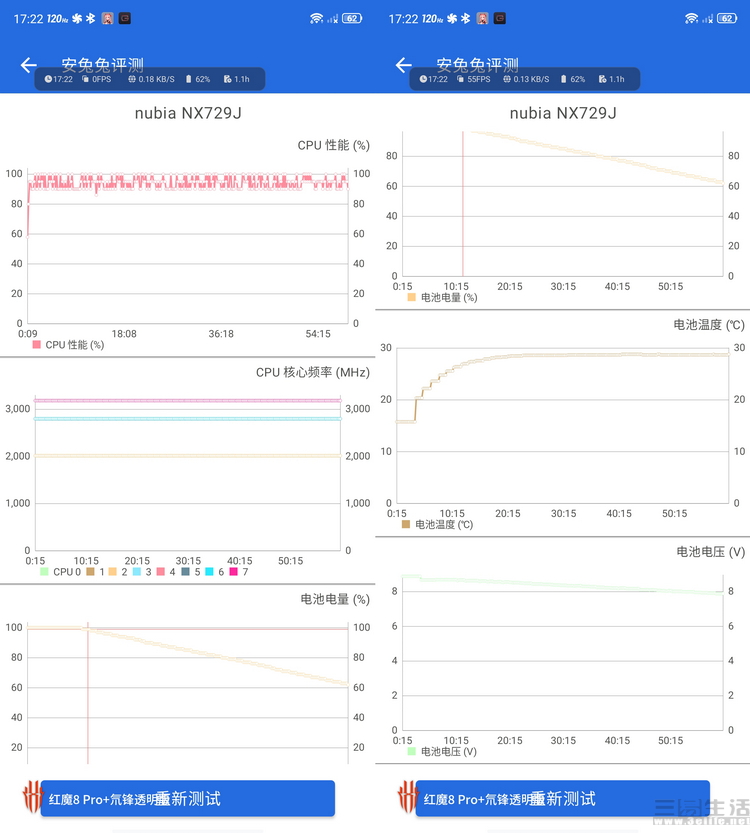Tap red marker line in right battery chart

click(463, 204)
